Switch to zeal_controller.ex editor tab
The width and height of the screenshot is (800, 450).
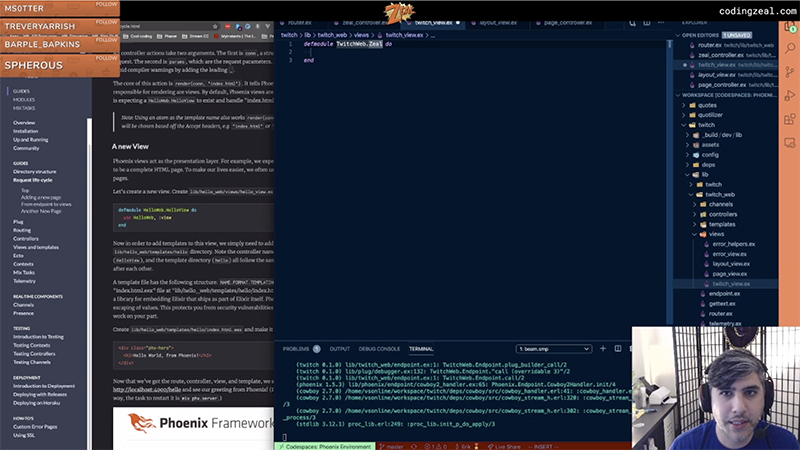click(x=364, y=23)
